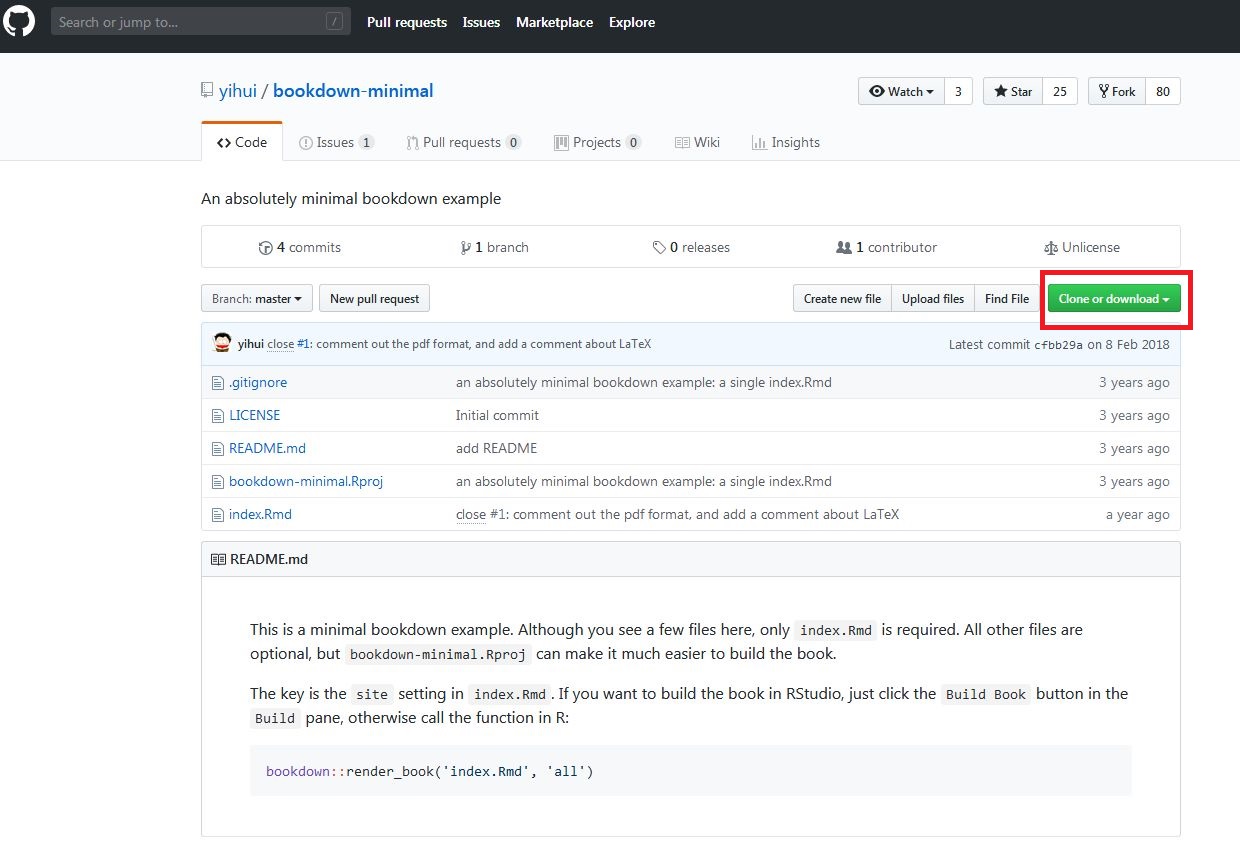Open the Projects tab
This screenshot has width=1240, height=853.
coord(597,142)
